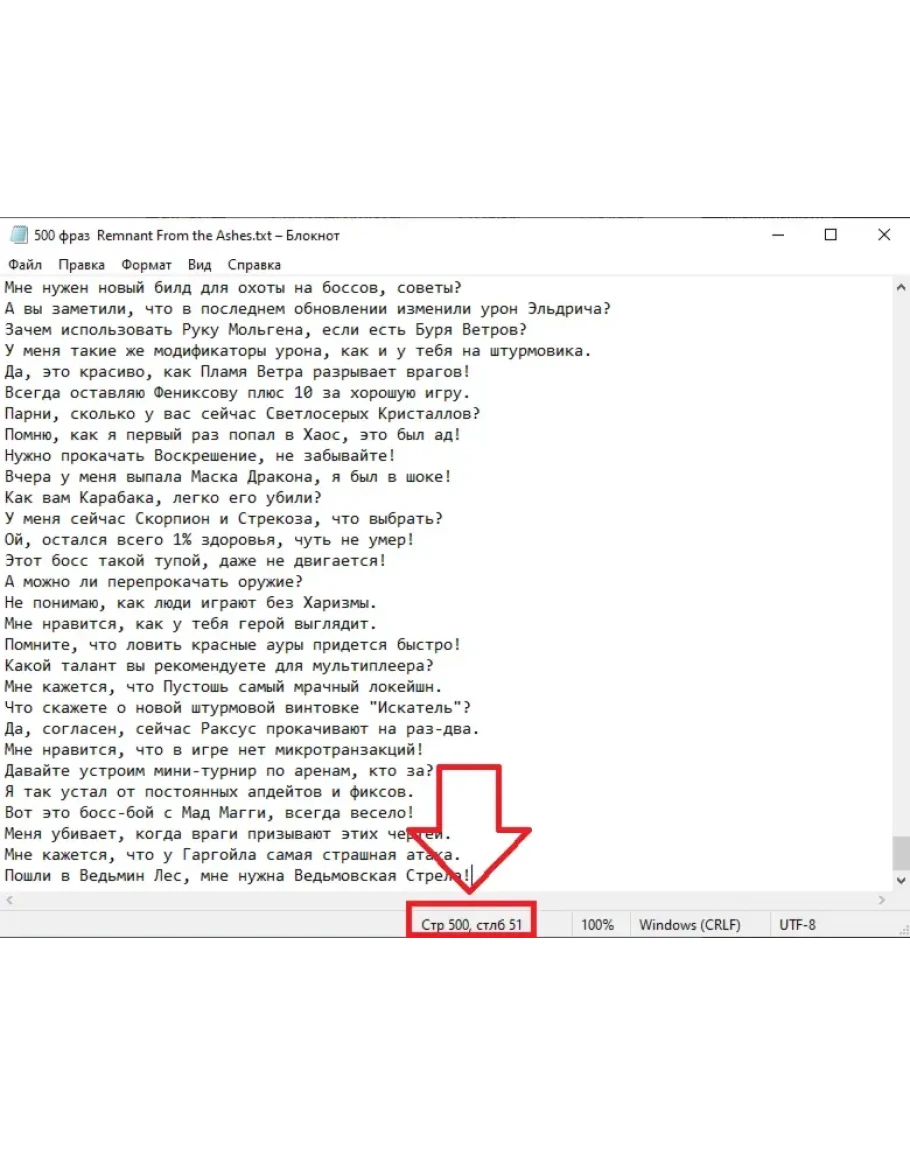Open the Файл menu
This screenshot has height=1155, width=910.
[x=25, y=265]
